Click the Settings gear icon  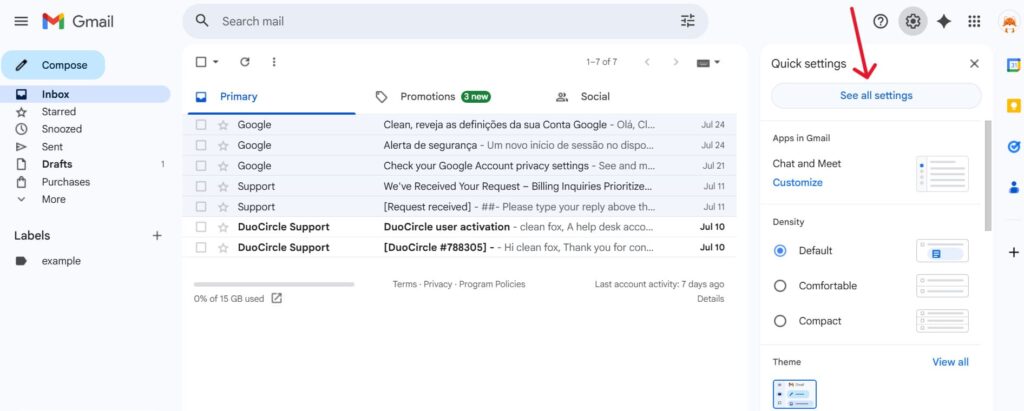point(912,22)
